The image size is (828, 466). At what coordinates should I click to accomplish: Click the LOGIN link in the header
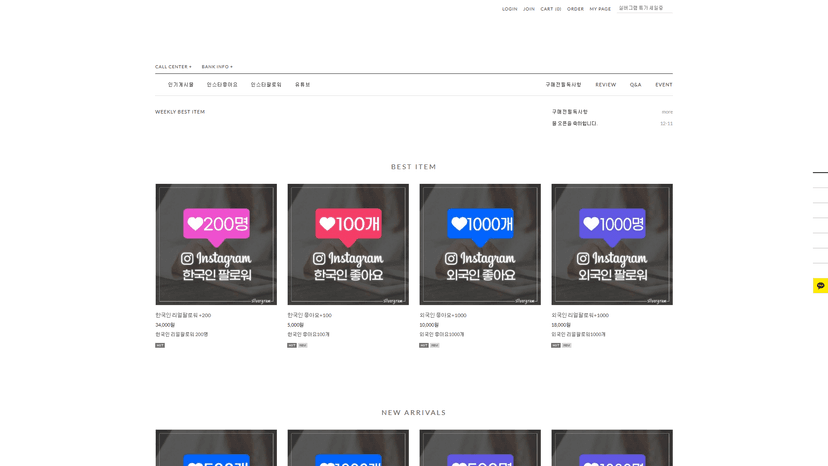coord(509,9)
